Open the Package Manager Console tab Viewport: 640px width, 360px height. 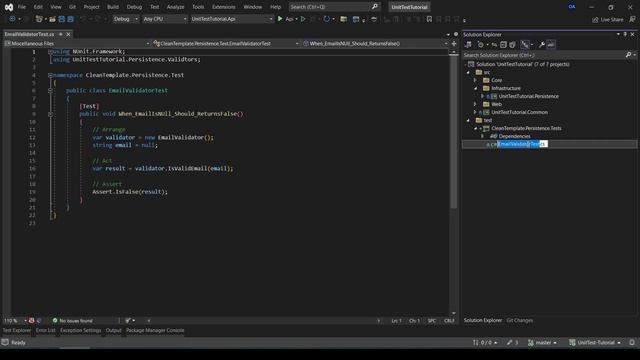click(155, 330)
